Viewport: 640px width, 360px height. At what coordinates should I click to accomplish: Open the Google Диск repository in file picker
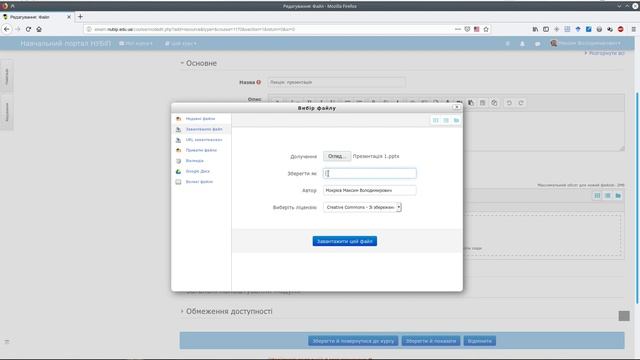pos(198,171)
